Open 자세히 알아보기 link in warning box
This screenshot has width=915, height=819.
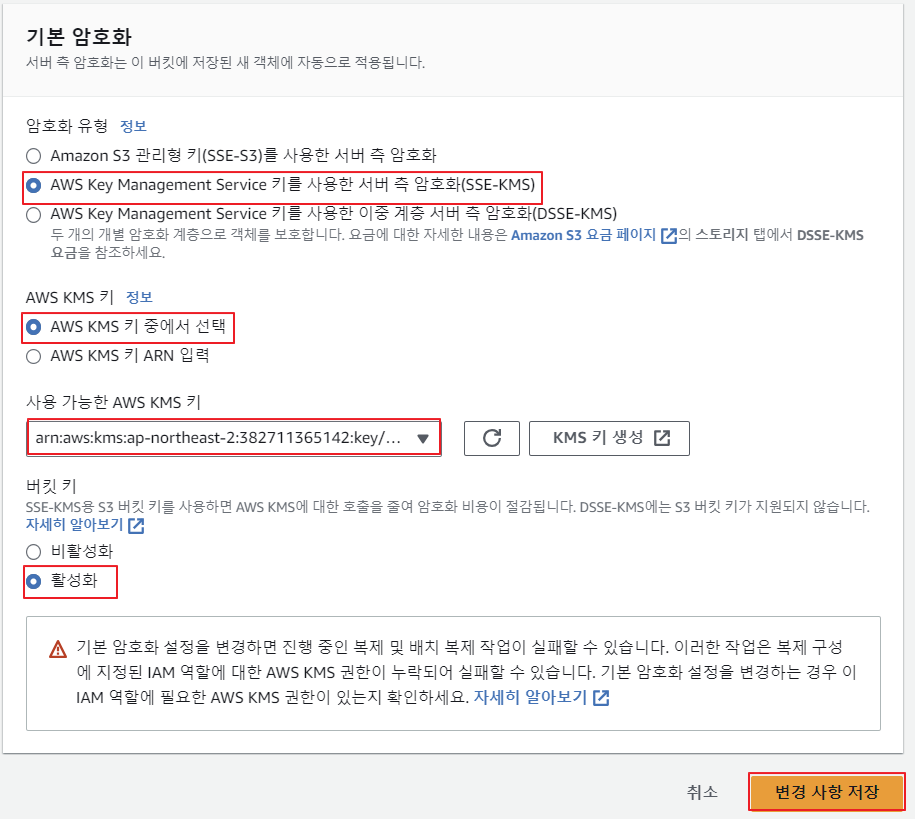541,697
